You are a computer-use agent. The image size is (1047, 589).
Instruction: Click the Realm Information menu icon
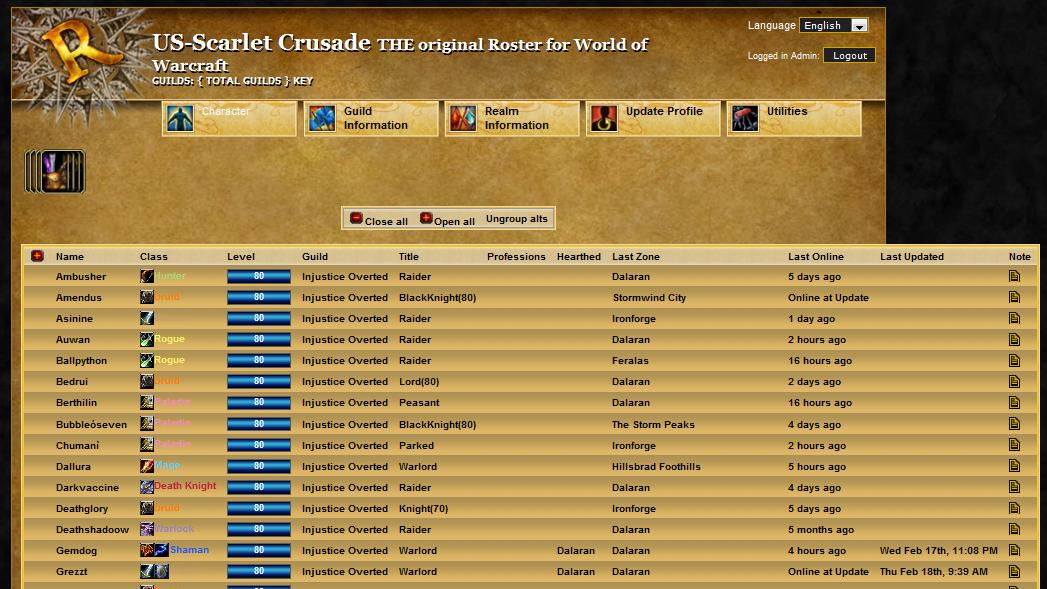[x=463, y=118]
